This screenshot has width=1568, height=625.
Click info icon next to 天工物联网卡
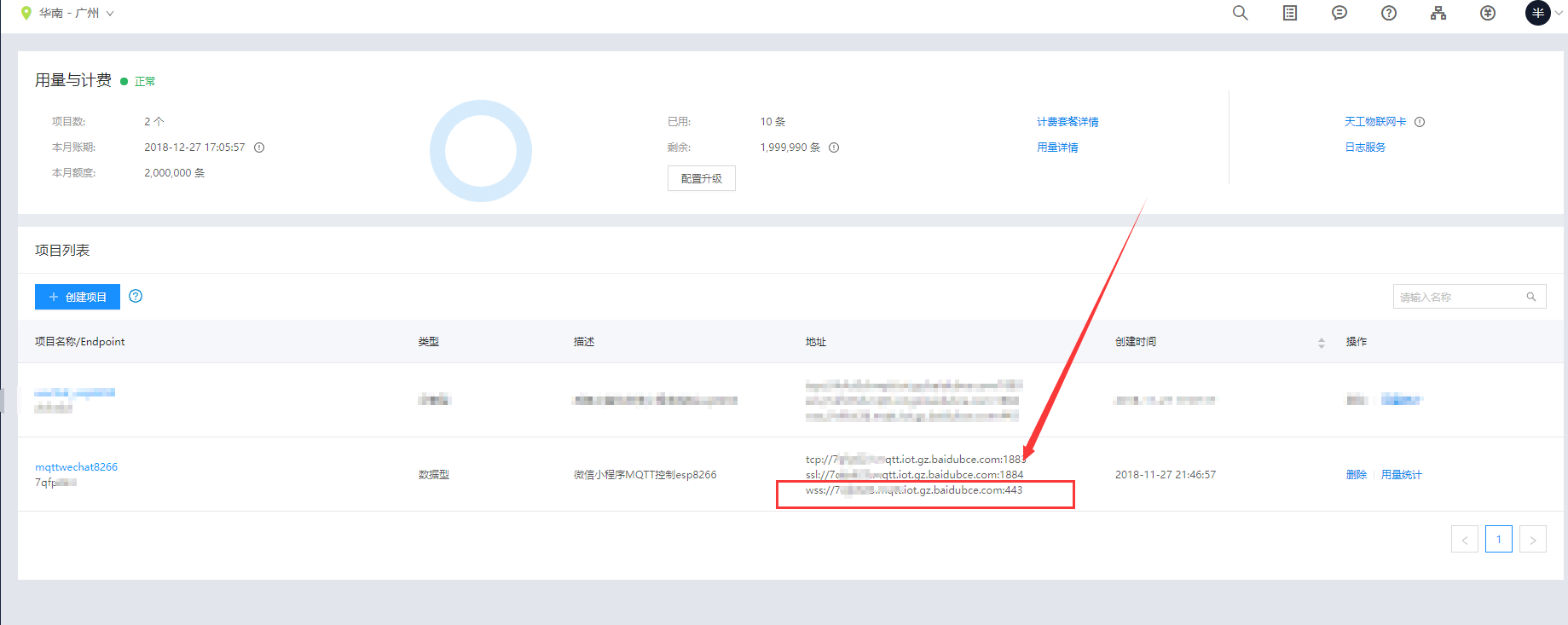tap(1420, 122)
